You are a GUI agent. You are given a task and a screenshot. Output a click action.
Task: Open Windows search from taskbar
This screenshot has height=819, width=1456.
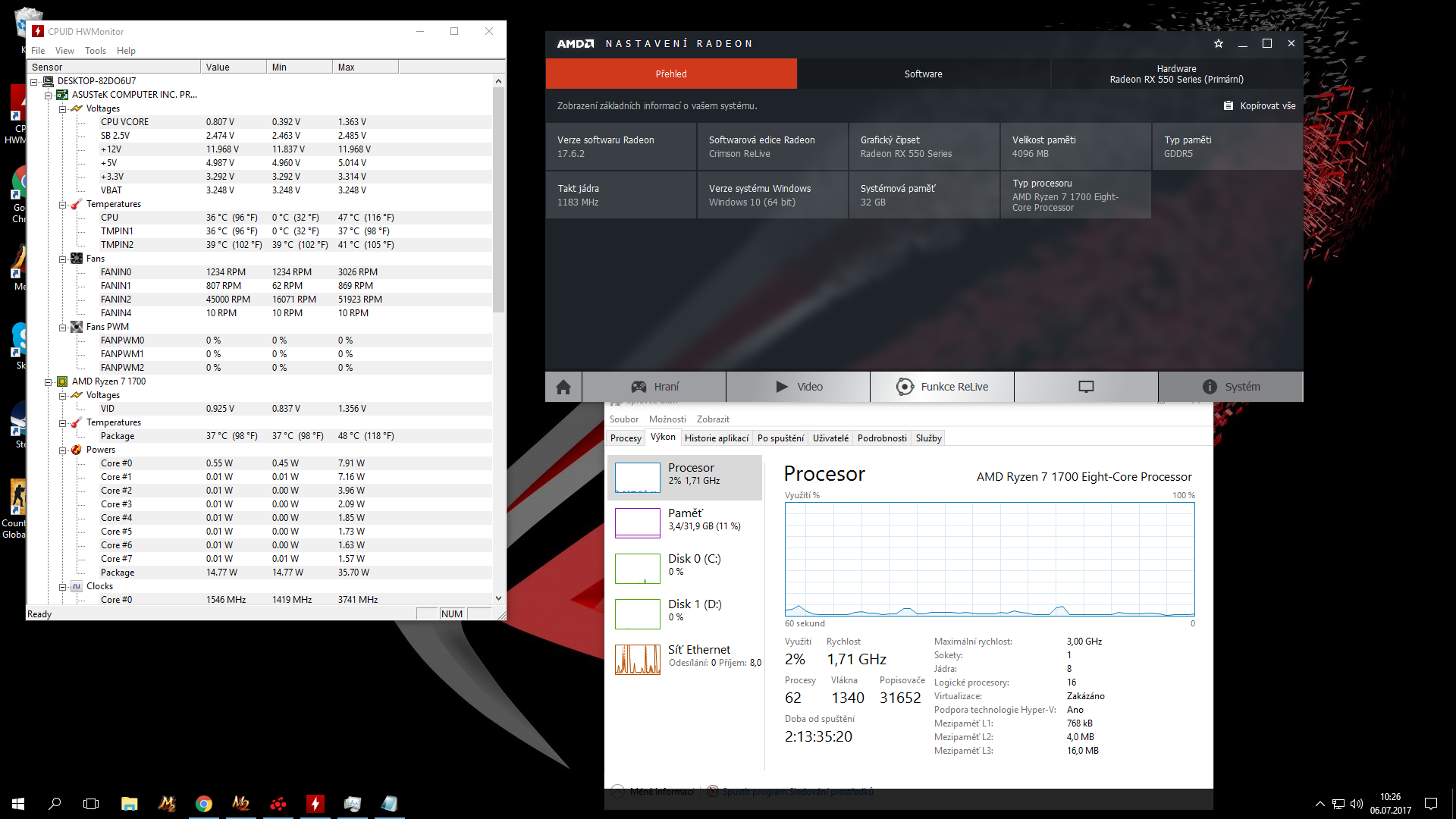click(x=55, y=804)
